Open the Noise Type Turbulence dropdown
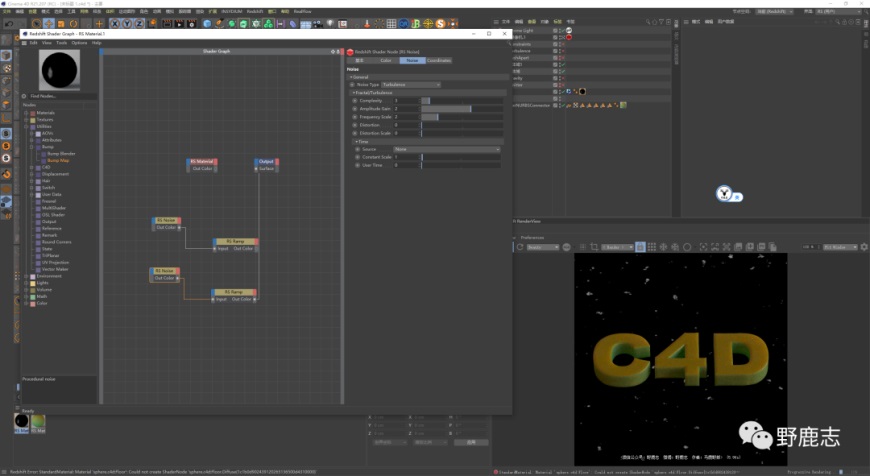The width and height of the screenshot is (870, 476). [411, 85]
